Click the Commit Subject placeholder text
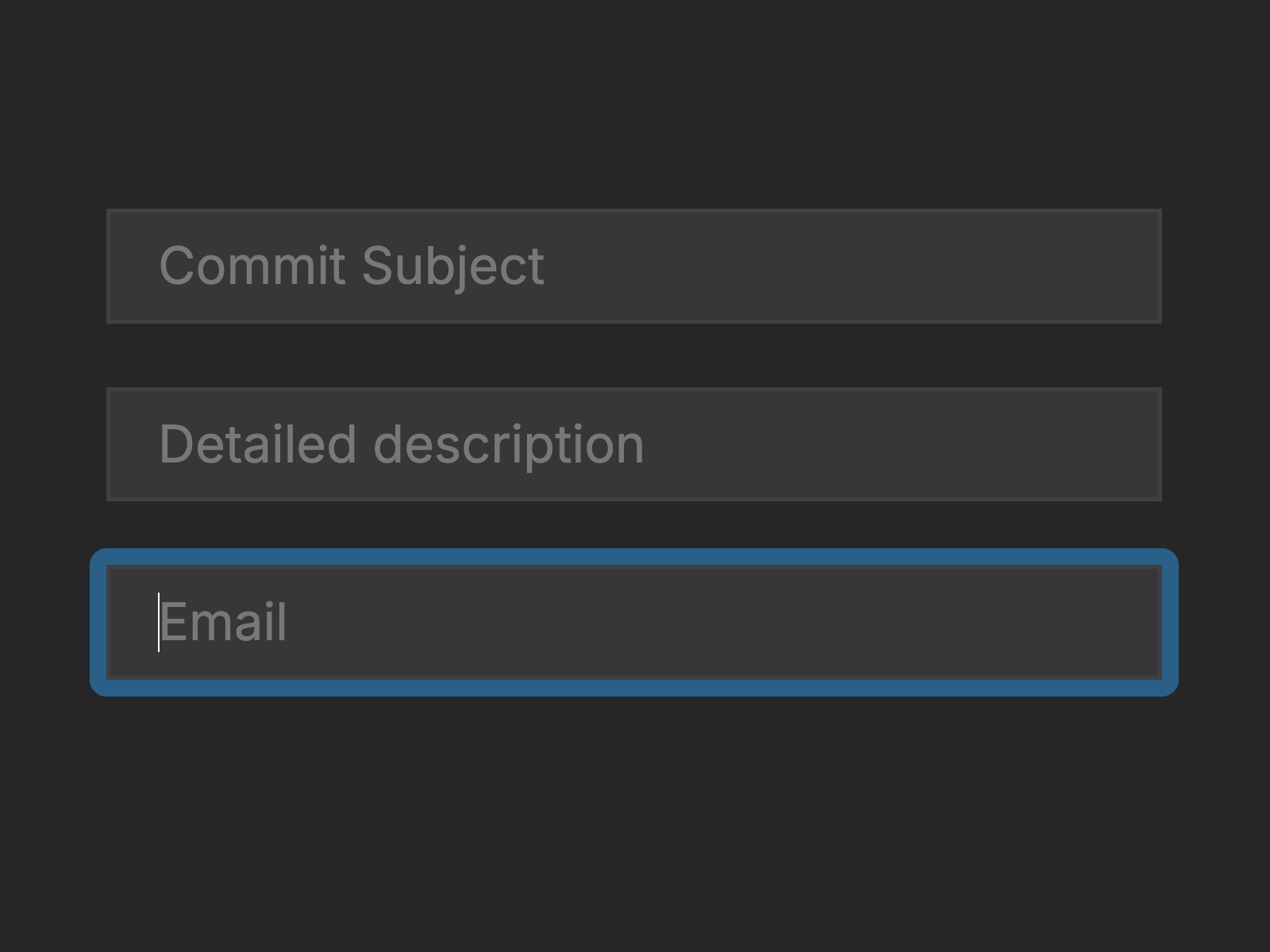Screen dimensions: 1270x952 coord(352,266)
